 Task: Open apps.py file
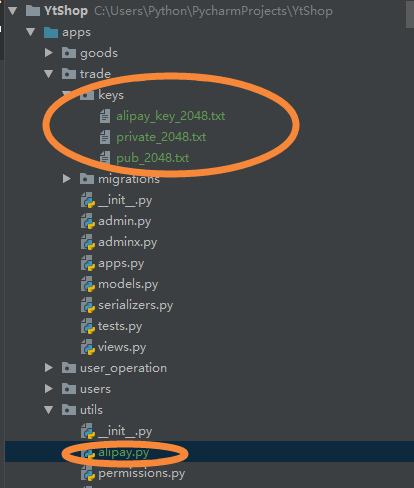(x=121, y=264)
